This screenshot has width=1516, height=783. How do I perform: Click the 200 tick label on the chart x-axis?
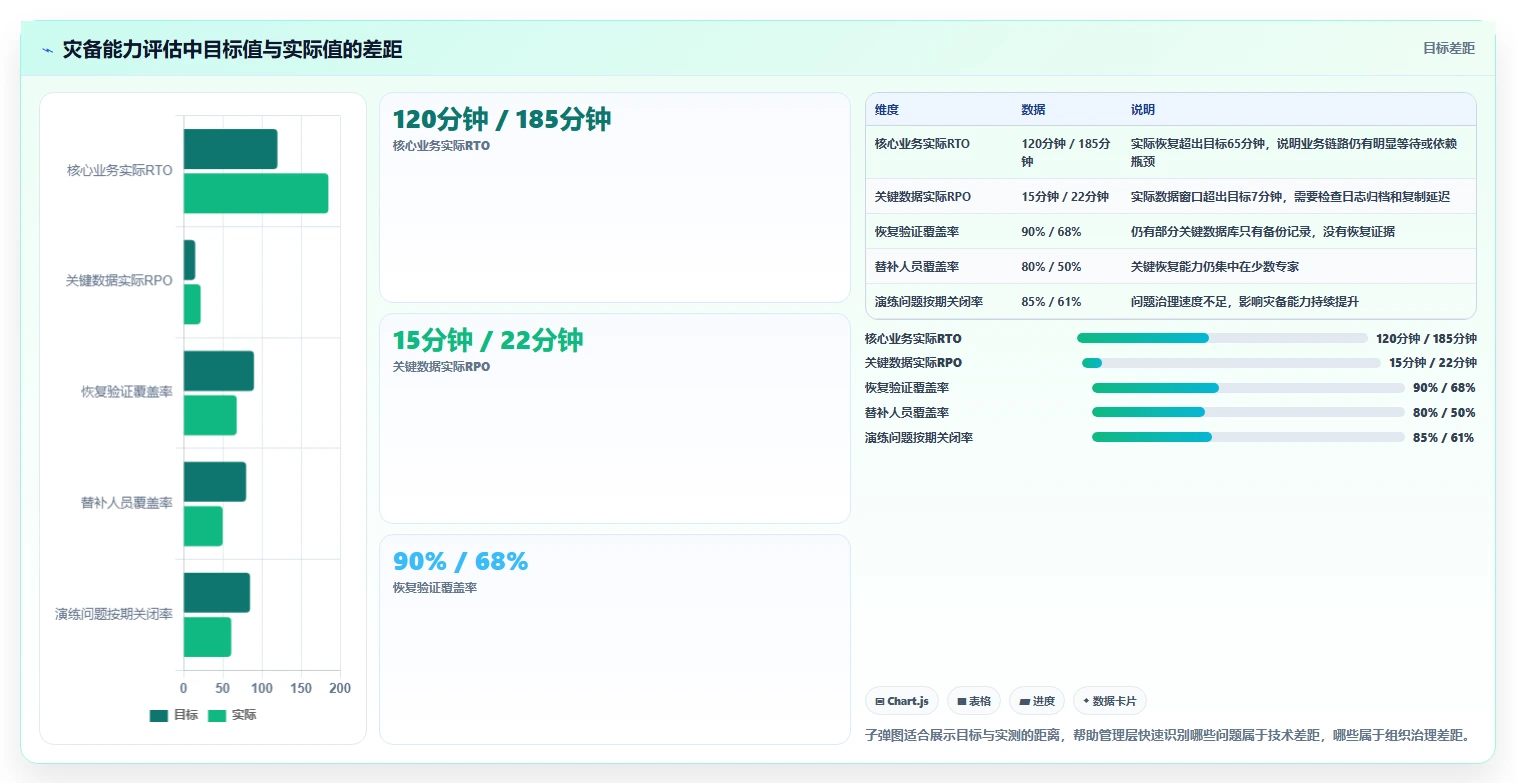pos(340,689)
